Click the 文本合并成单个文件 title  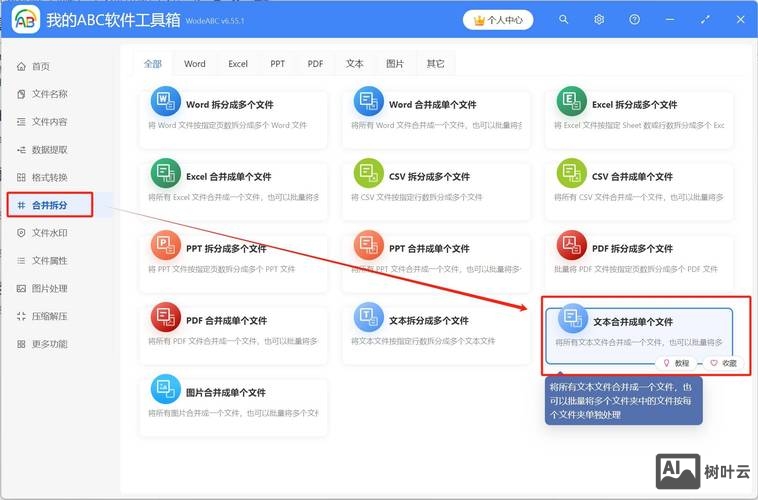pyautogui.click(x=633, y=322)
